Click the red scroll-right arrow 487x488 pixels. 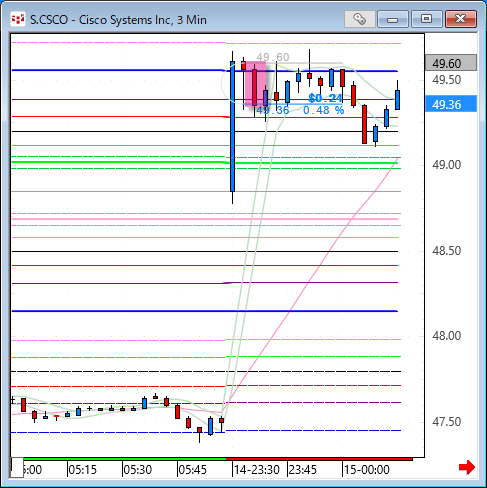pos(467,467)
